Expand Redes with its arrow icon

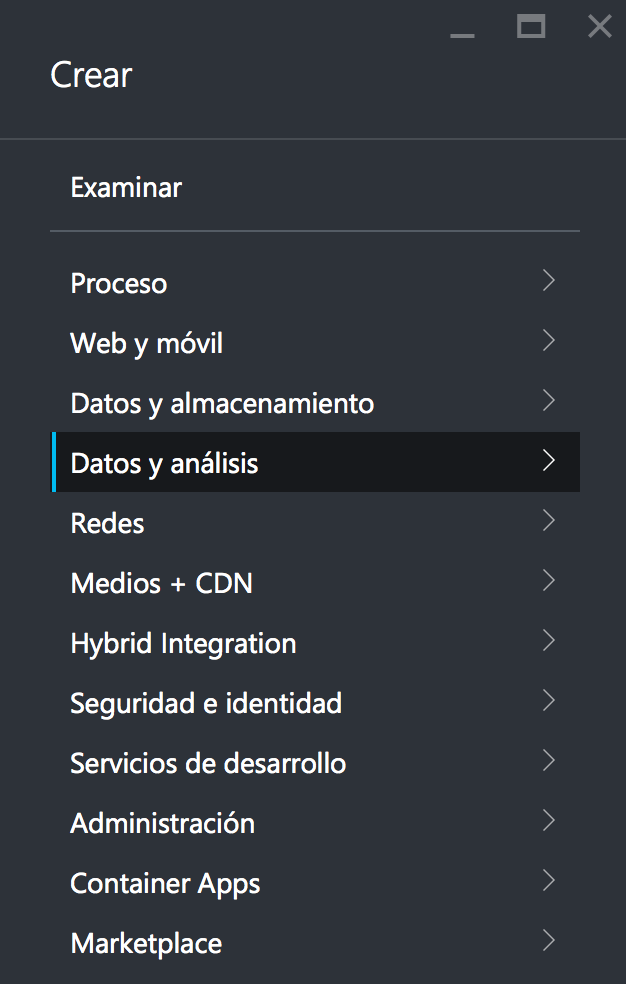(x=548, y=521)
